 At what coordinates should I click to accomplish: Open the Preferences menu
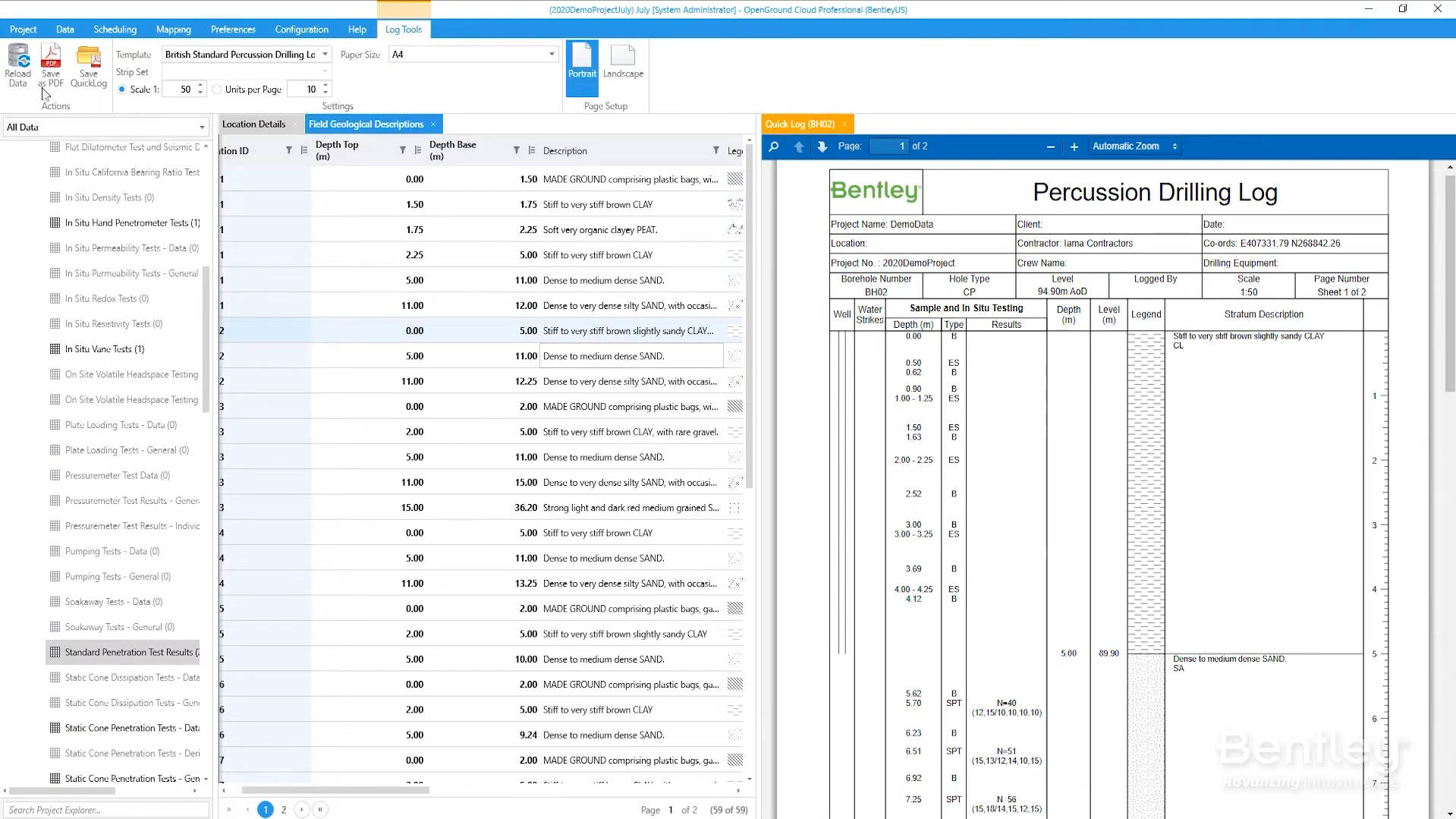click(233, 30)
